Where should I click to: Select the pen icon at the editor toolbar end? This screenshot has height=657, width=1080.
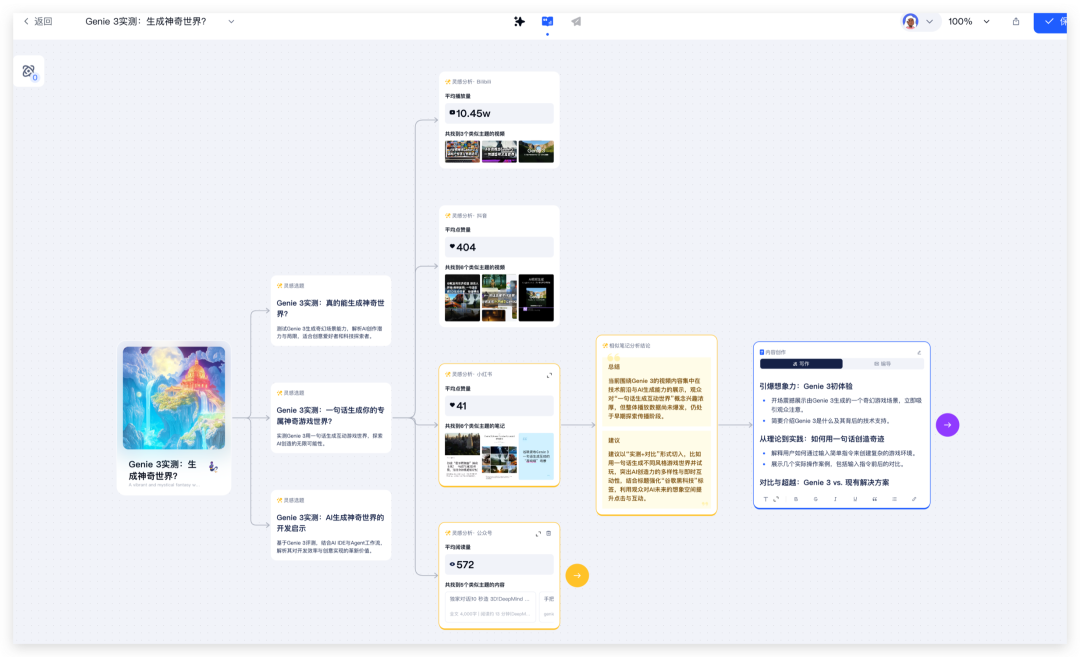click(914, 499)
